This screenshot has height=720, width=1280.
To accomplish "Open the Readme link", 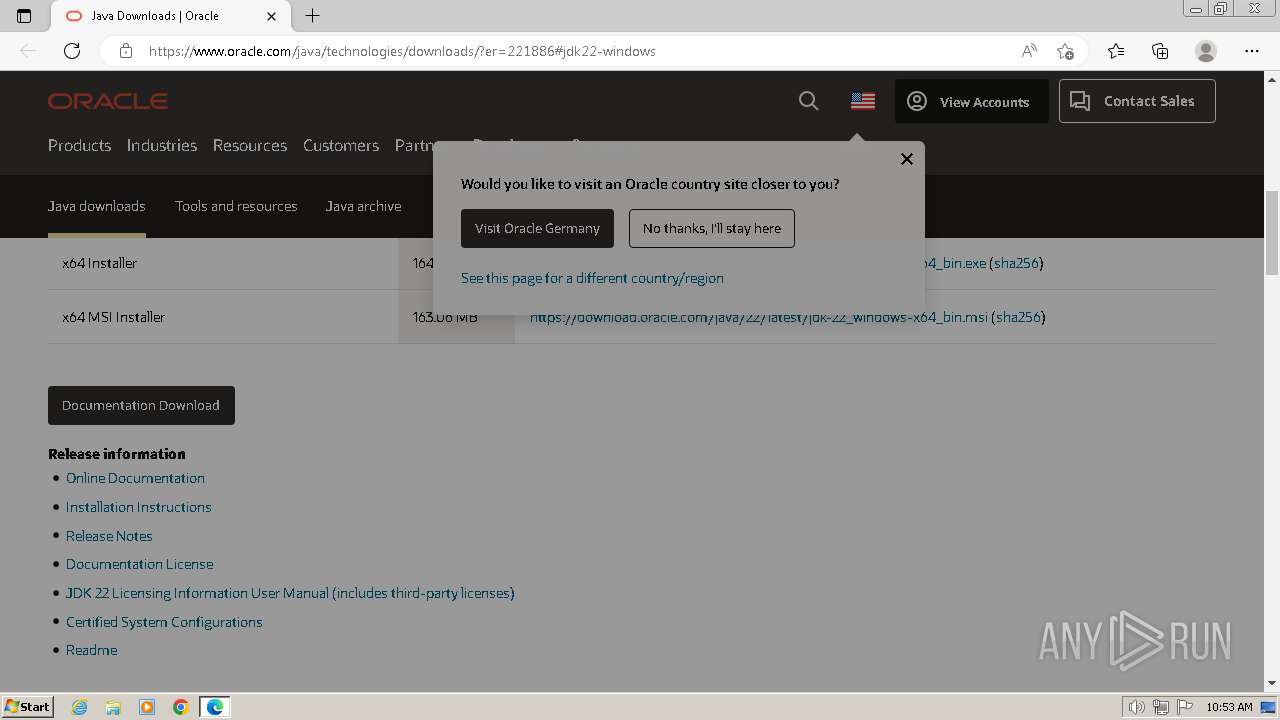I will click(x=92, y=650).
